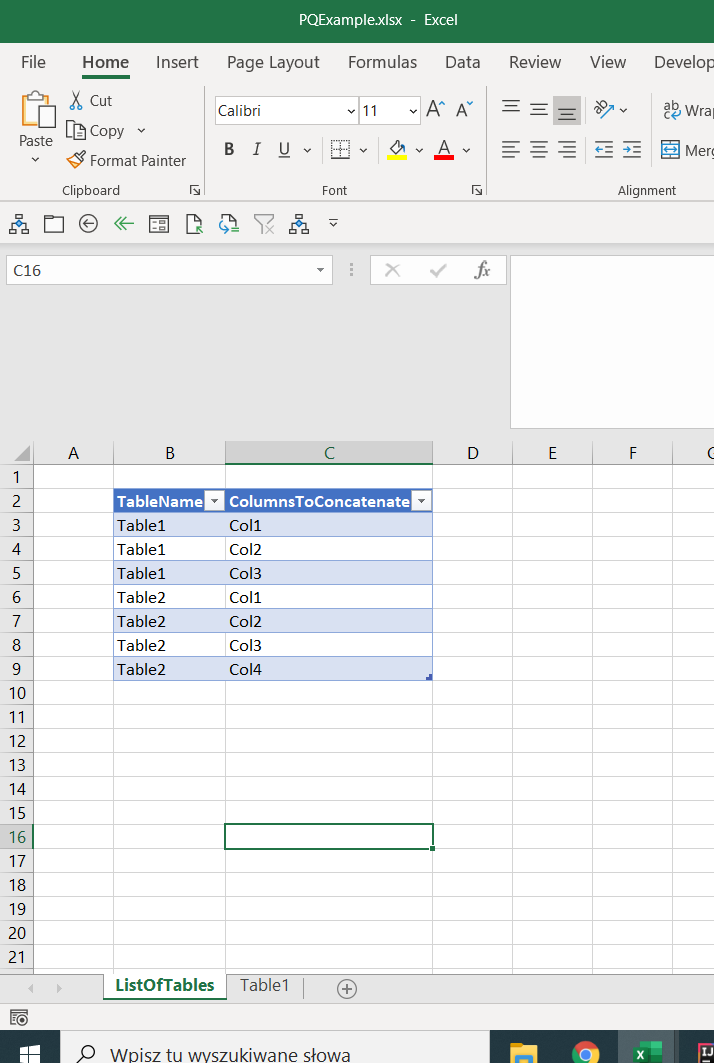This screenshot has height=1063, width=714.
Task: Toggle Middle Align for cell
Action: [539, 109]
